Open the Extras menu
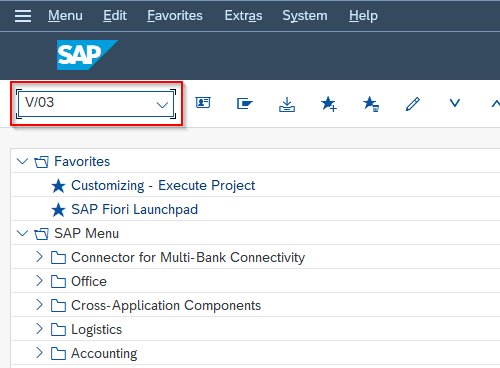The height and width of the screenshot is (368, 500). (243, 16)
